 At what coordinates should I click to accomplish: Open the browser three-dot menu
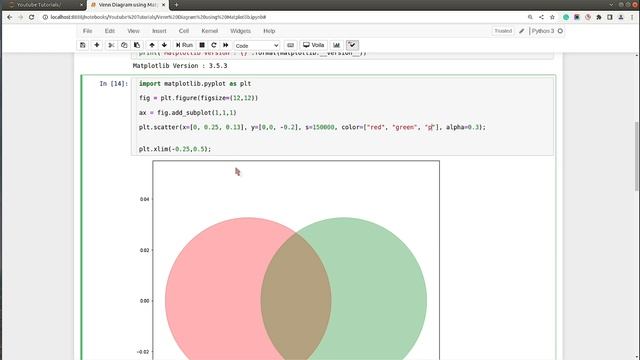(x=632, y=17)
